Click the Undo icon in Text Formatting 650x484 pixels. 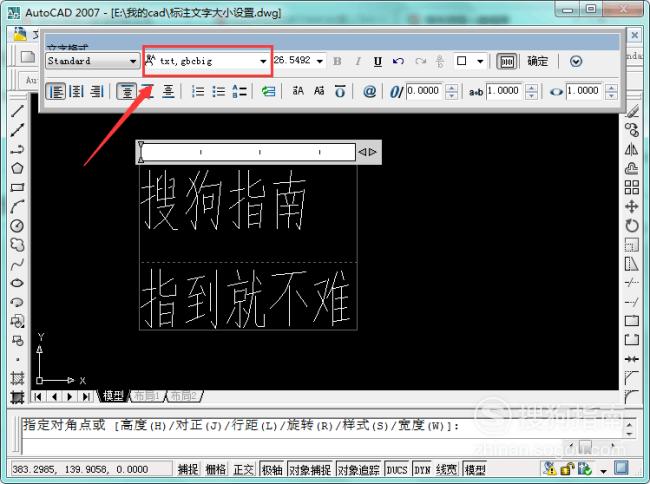398,61
